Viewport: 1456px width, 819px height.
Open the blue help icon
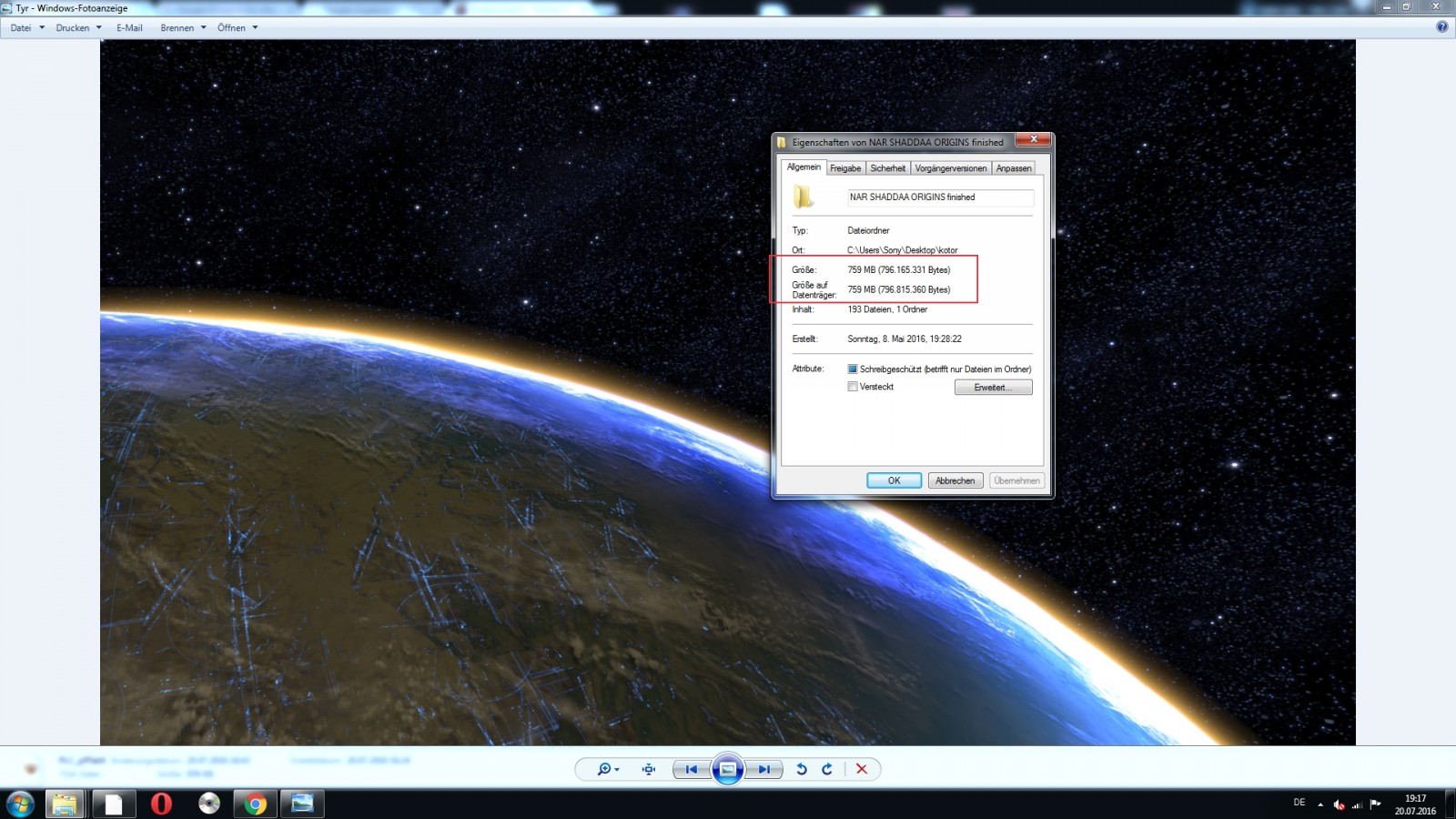[x=1441, y=27]
